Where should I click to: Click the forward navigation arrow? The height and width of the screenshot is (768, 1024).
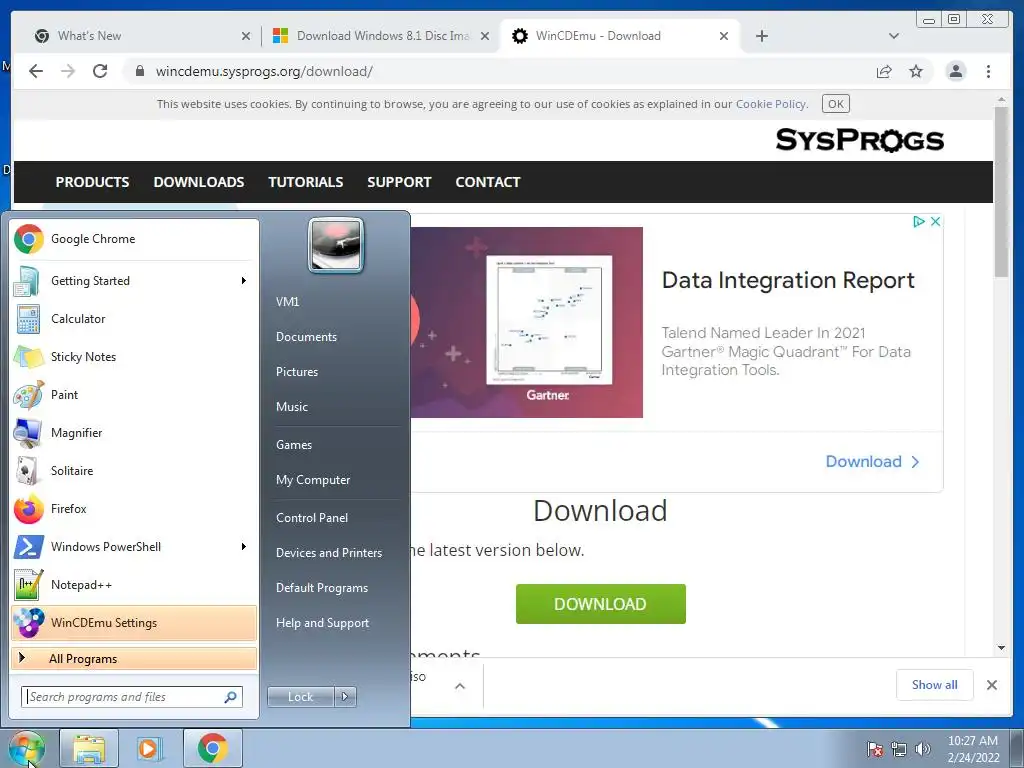pyautogui.click(x=68, y=71)
